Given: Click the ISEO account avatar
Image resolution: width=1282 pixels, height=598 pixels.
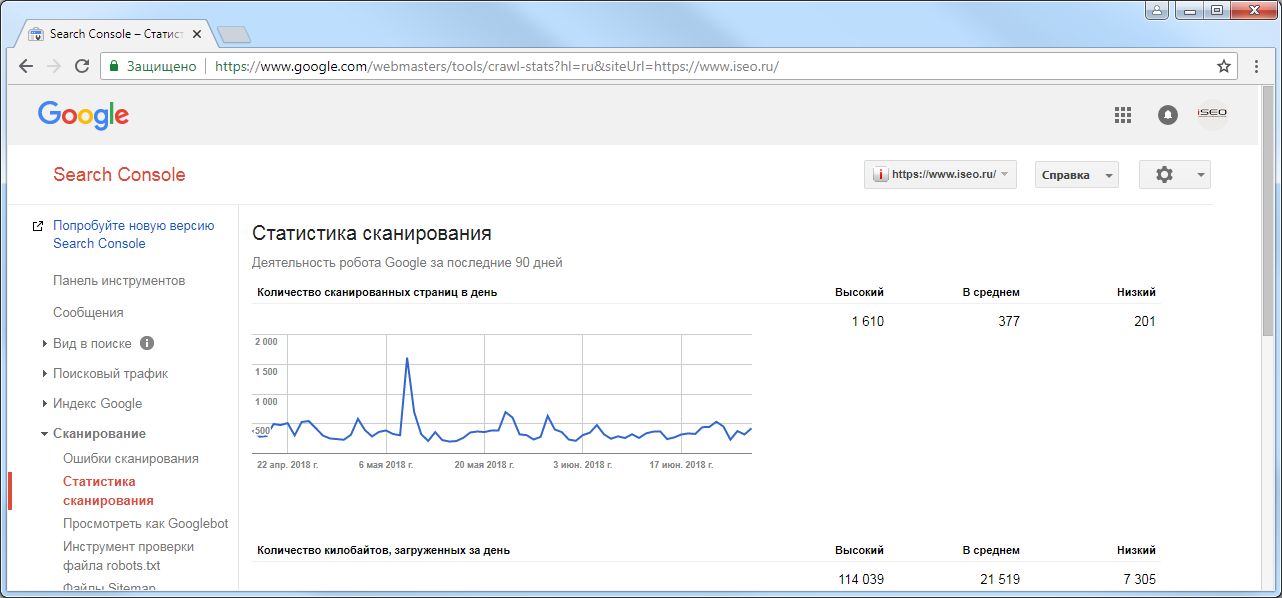Looking at the screenshot, I should tap(1212, 114).
